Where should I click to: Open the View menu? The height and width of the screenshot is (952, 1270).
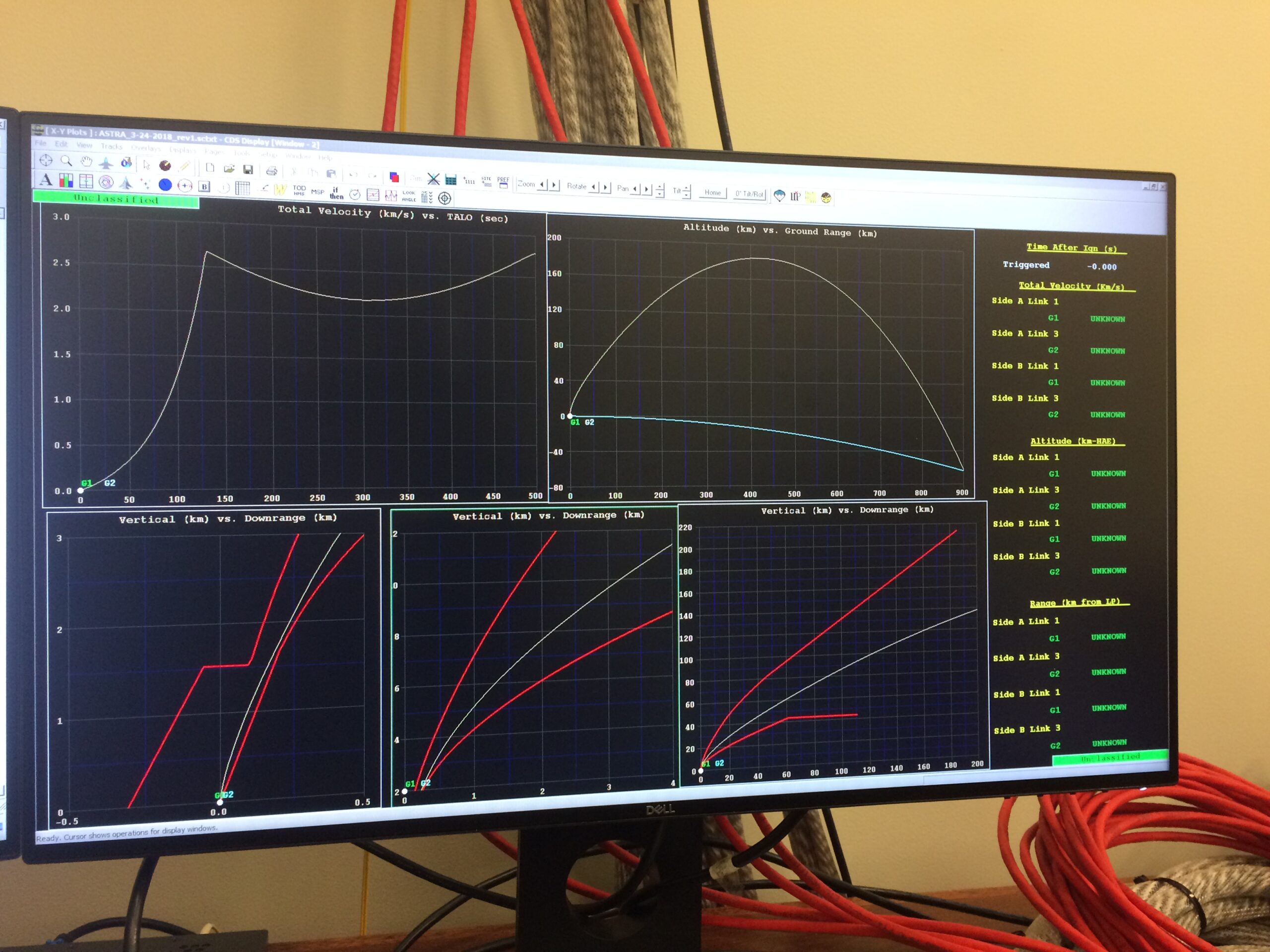pos(84,145)
